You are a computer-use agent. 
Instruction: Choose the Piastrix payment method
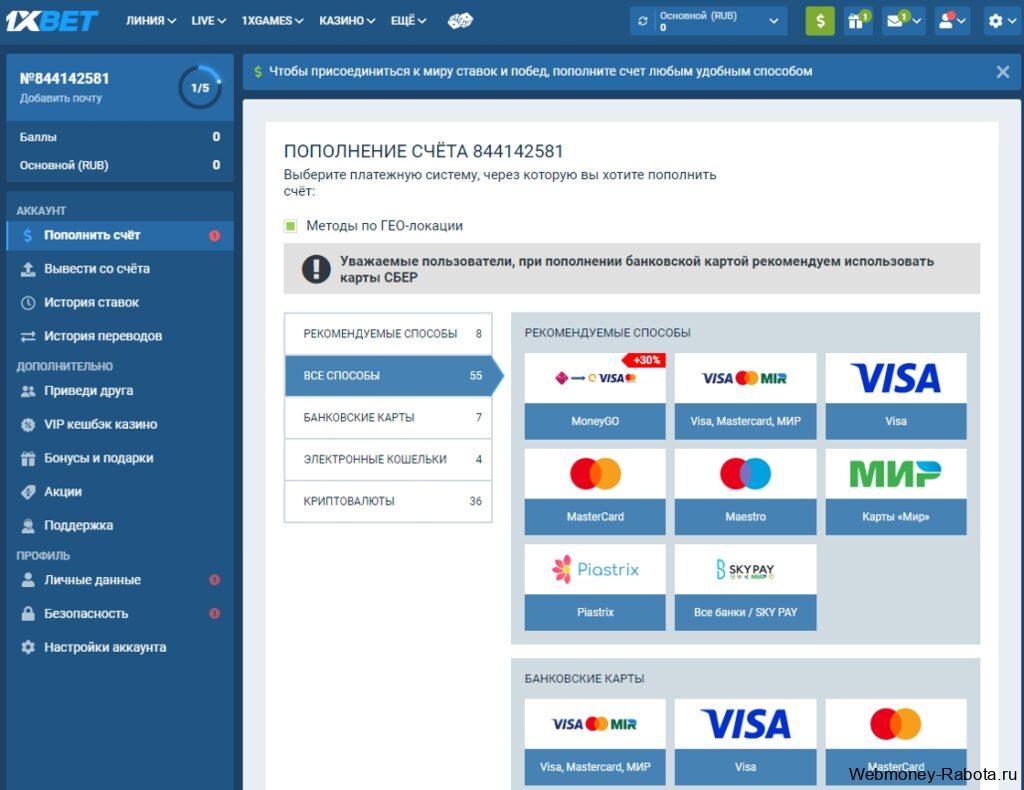(x=595, y=587)
